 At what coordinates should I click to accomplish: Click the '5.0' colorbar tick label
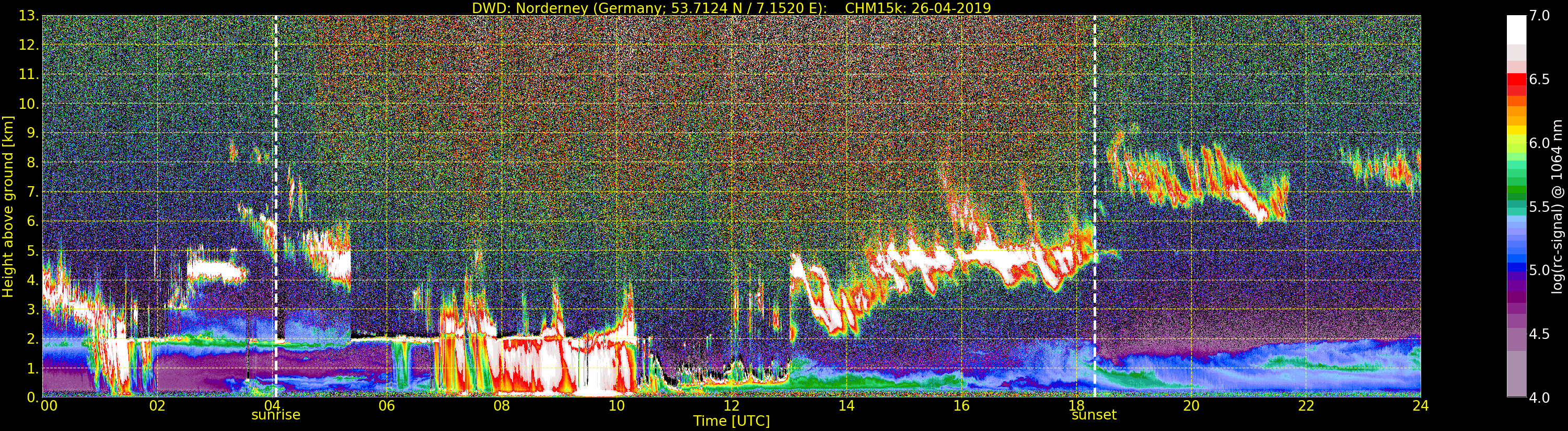point(1540,270)
